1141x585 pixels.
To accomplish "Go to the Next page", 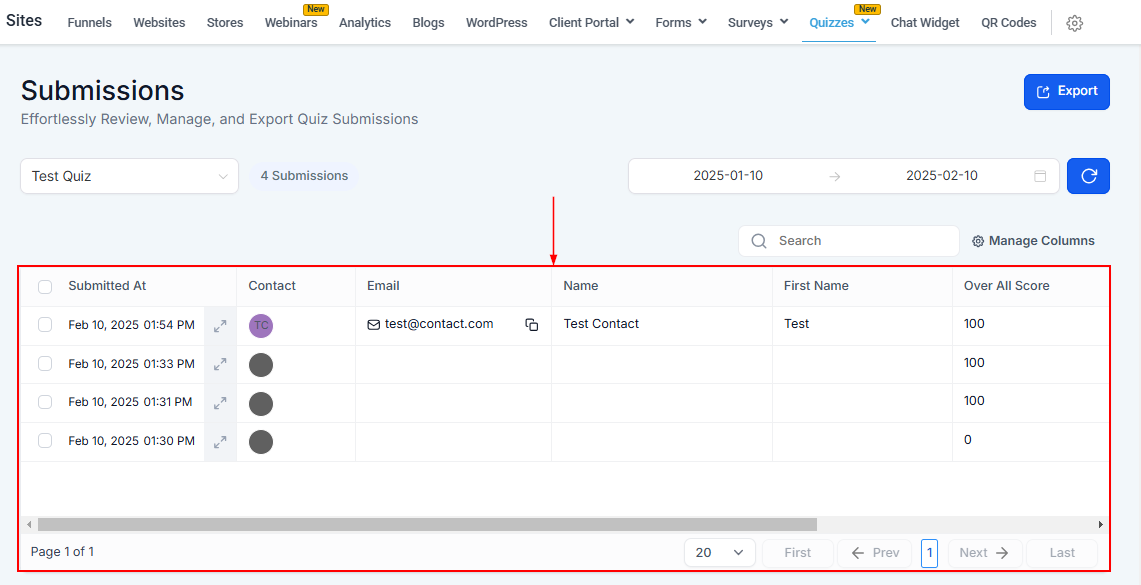I will click(984, 553).
